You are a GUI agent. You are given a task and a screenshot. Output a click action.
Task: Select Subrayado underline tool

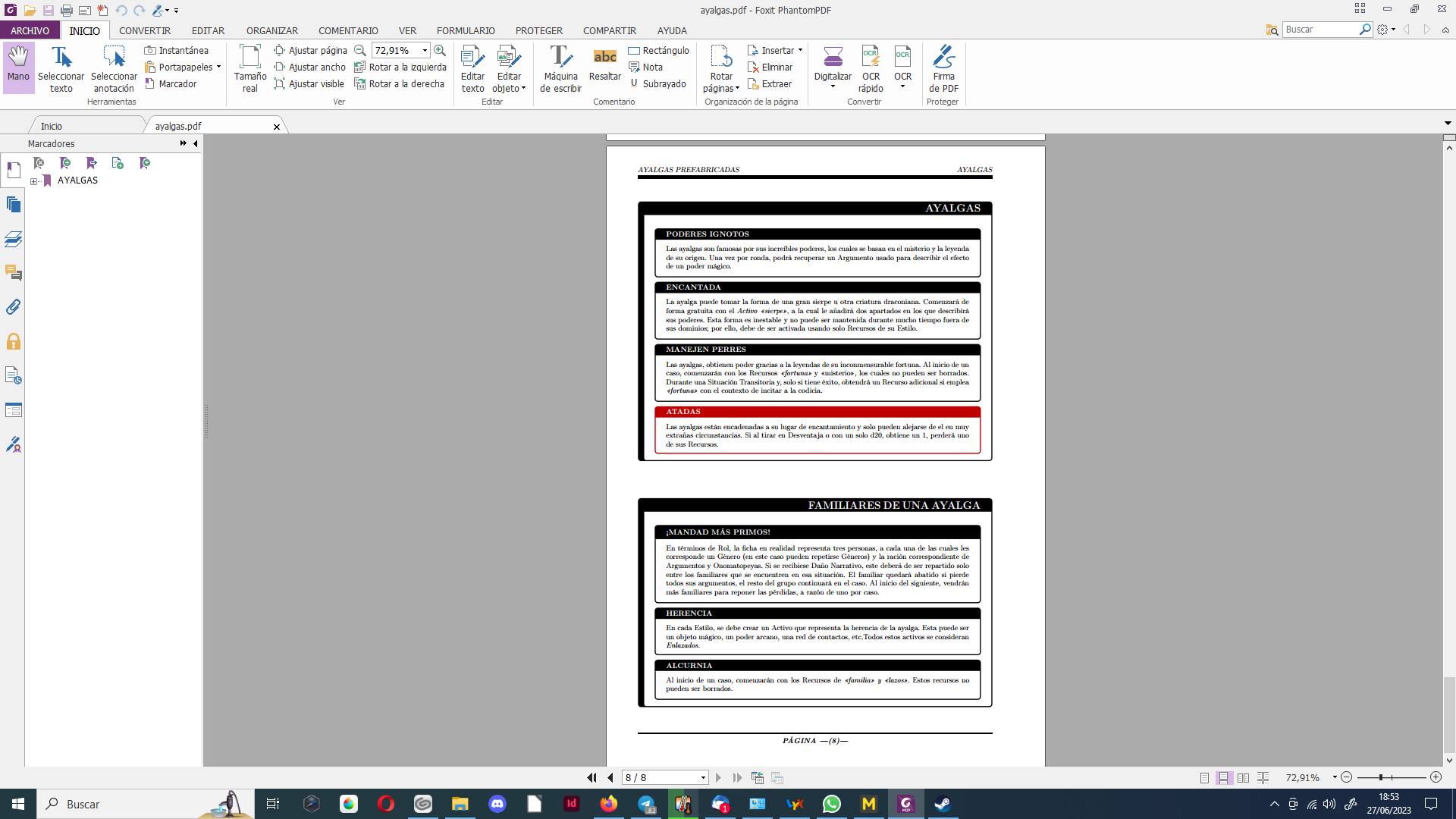(657, 83)
